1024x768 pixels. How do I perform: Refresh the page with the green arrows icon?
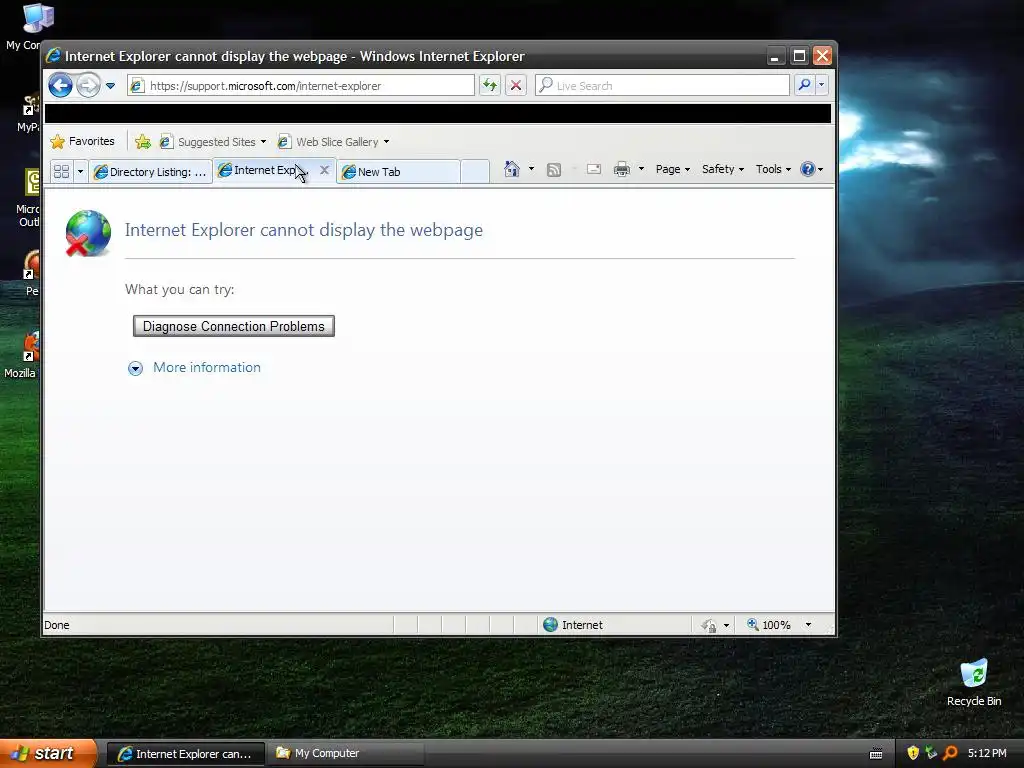[x=490, y=86]
